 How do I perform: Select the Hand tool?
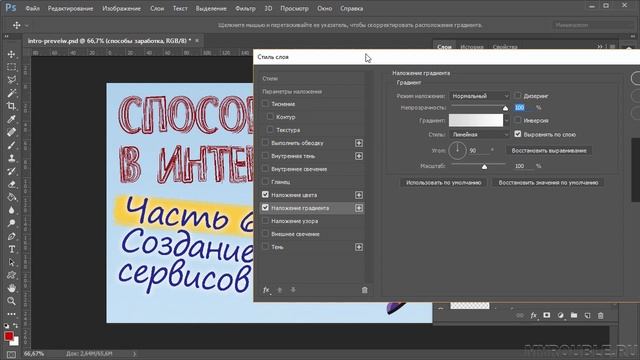click(x=11, y=288)
